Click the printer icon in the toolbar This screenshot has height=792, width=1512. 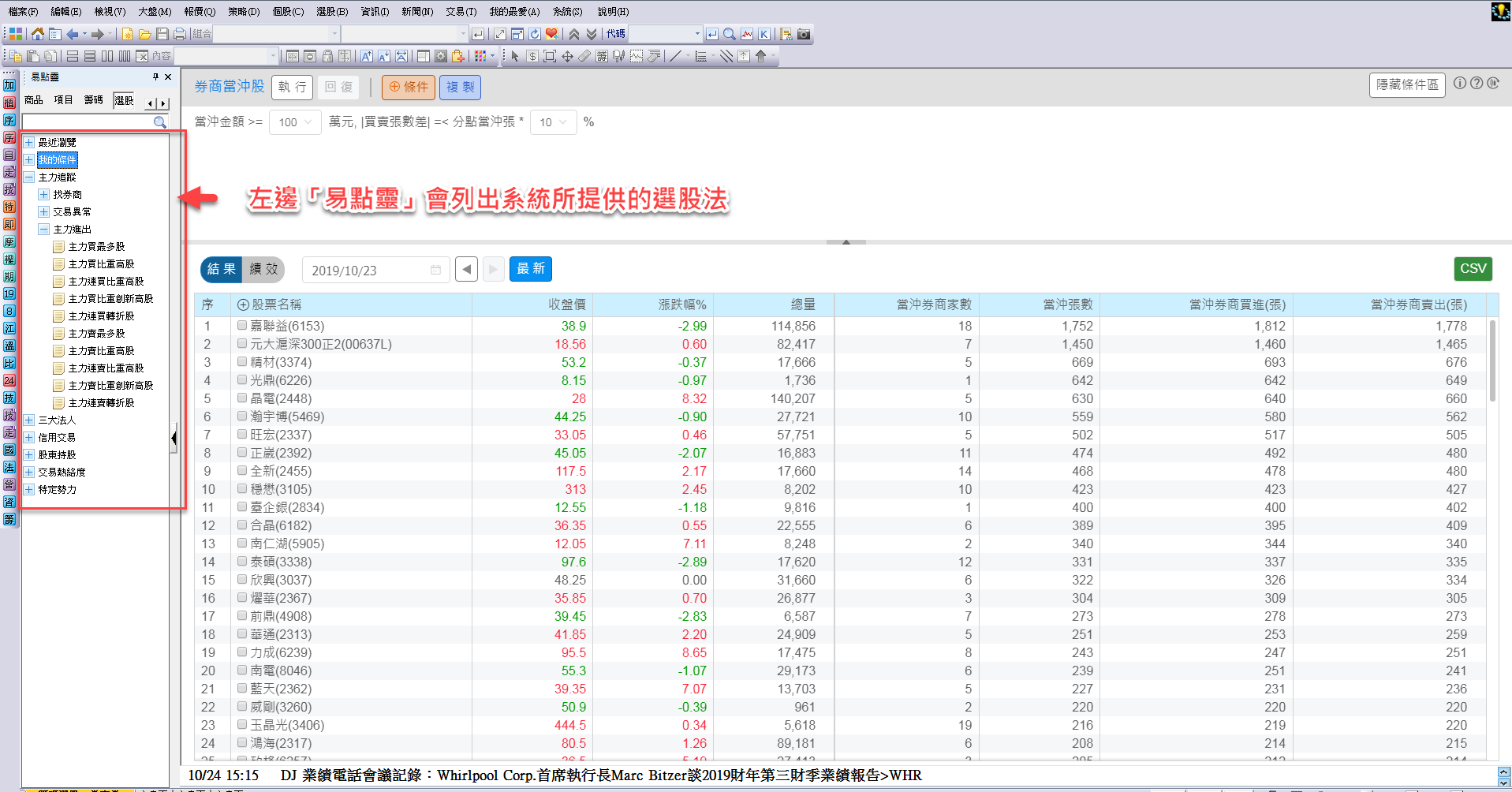tap(180, 34)
